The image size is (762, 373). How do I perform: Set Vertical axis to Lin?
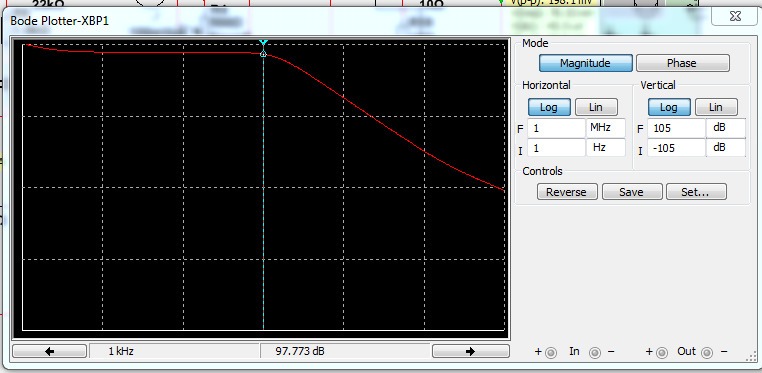[716, 107]
